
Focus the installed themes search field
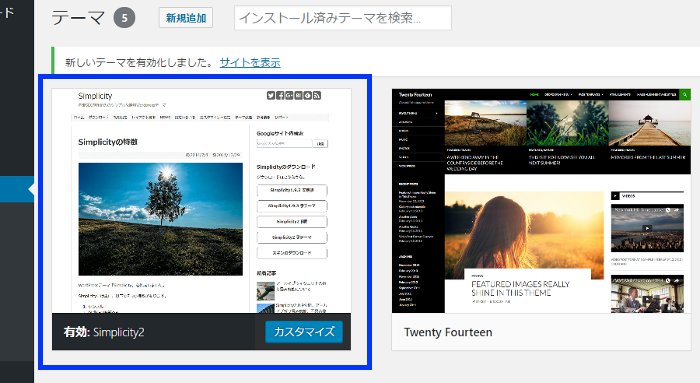pos(342,18)
